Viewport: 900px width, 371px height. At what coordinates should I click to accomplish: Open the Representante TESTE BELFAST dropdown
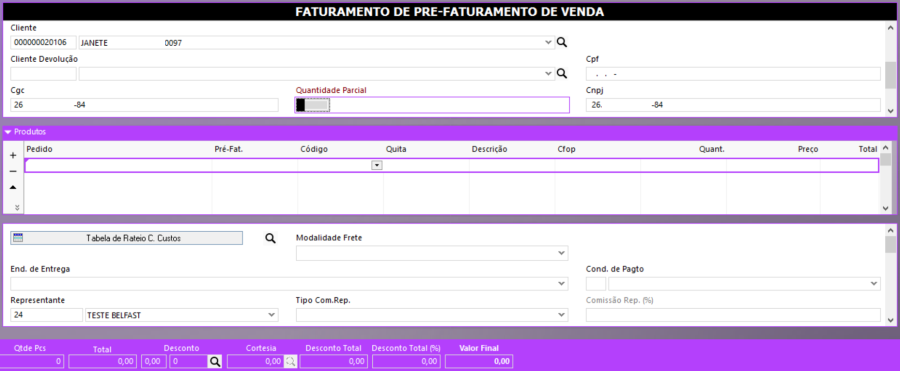coord(271,315)
